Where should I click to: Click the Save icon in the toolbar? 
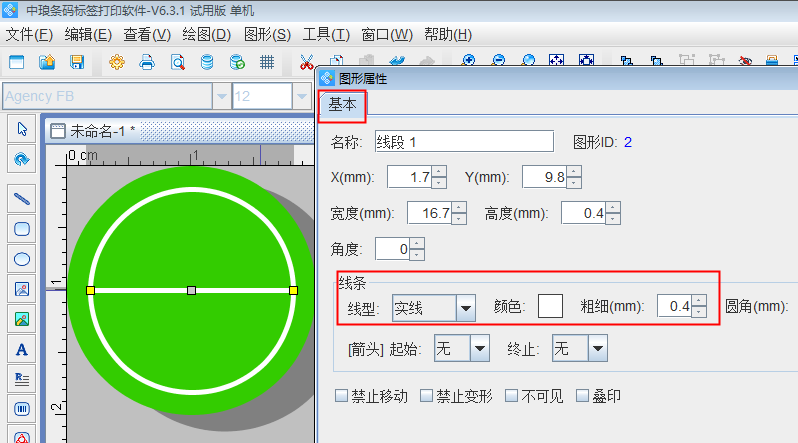click(x=76, y=62)
